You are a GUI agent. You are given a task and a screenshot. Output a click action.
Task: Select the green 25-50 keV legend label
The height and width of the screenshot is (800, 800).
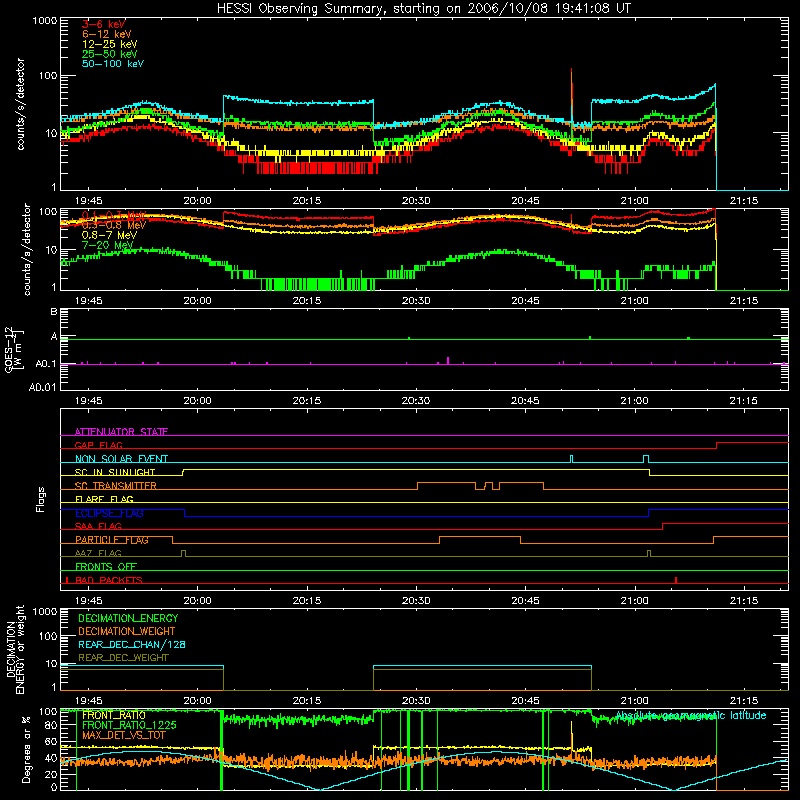pyautogui.click(x=109, y=54)
